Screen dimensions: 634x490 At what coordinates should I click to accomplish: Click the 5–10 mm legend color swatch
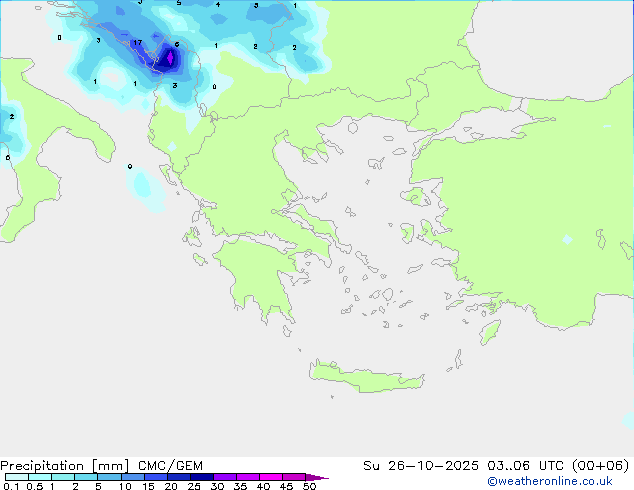[109, 477]
